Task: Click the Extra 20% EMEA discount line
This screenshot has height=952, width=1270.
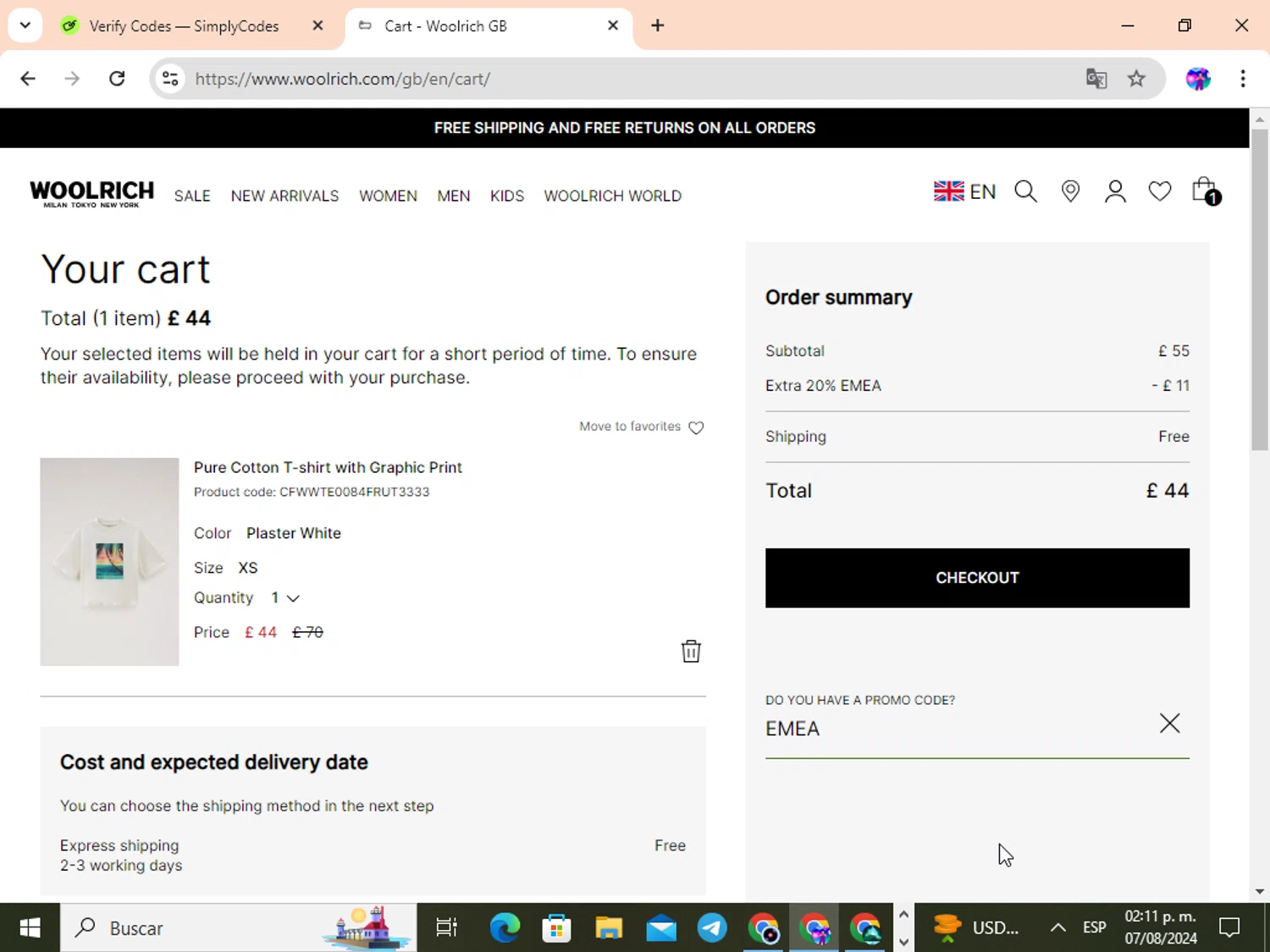Action: (977, 385)
